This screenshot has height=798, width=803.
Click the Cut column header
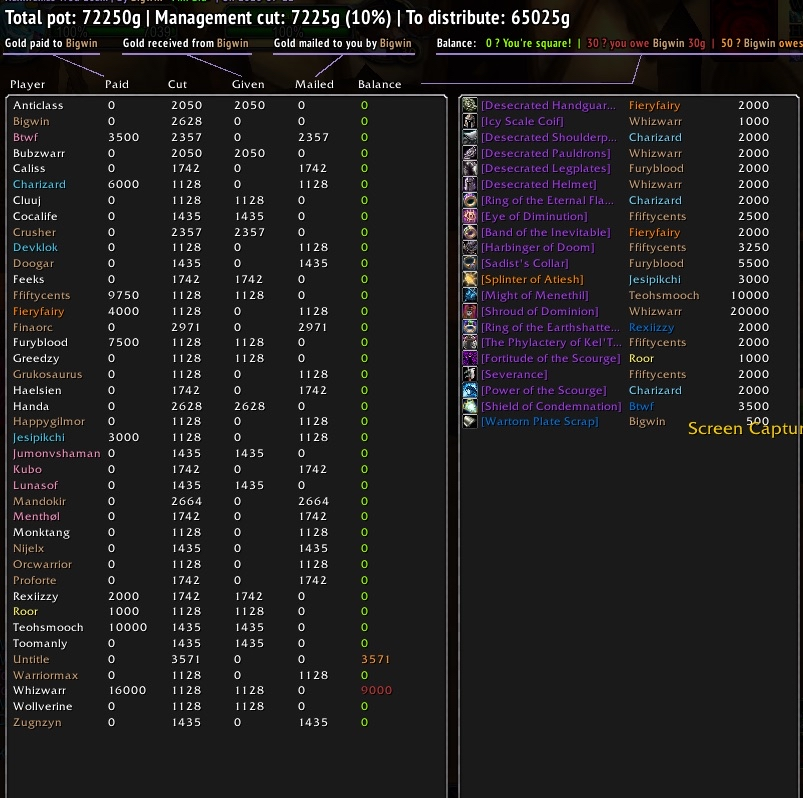click(177, 85)
